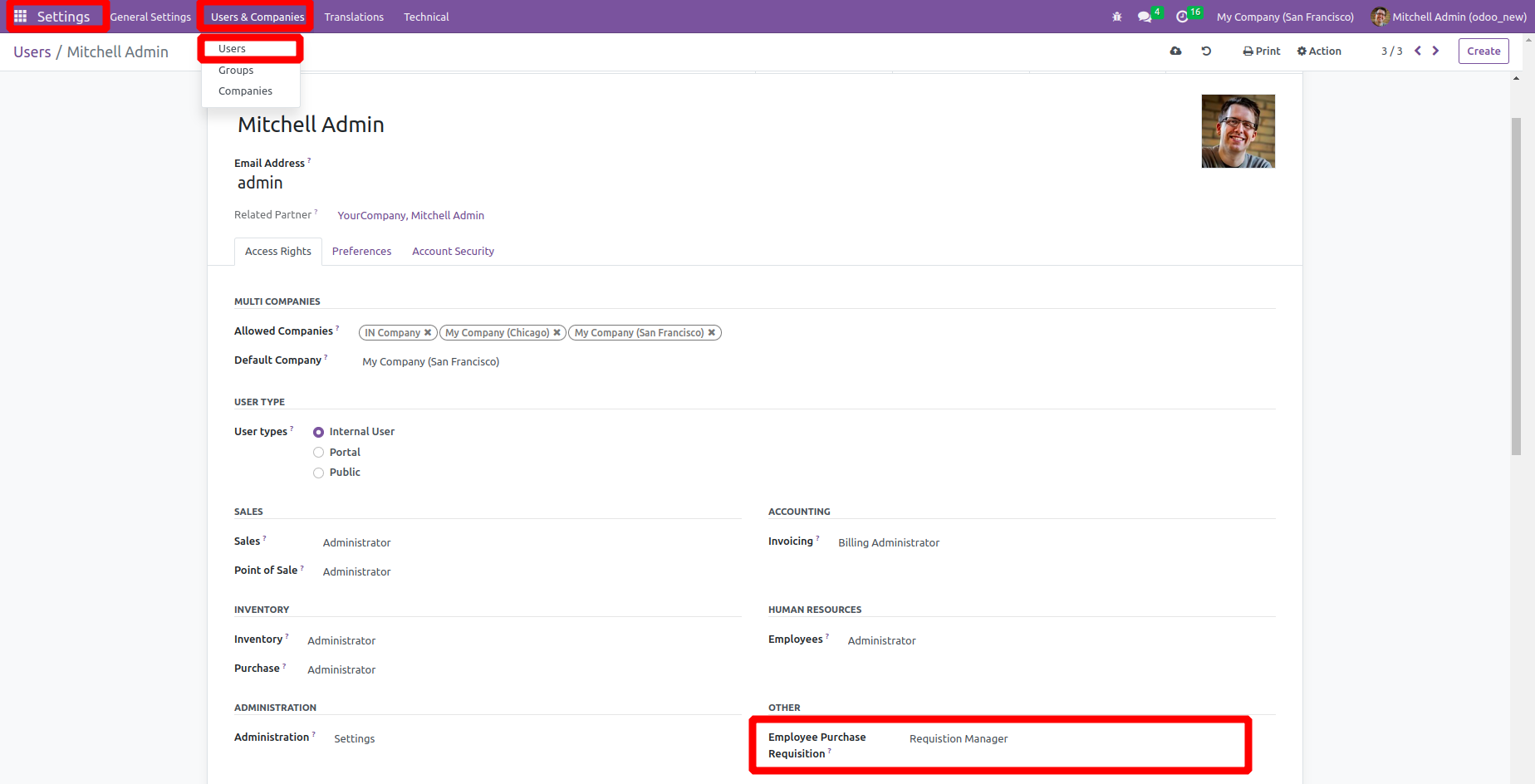Save the record manually with cloud icon
Image resolution: width=1535 pixels, height=784 pixels.
click(x=1175, y=51)
